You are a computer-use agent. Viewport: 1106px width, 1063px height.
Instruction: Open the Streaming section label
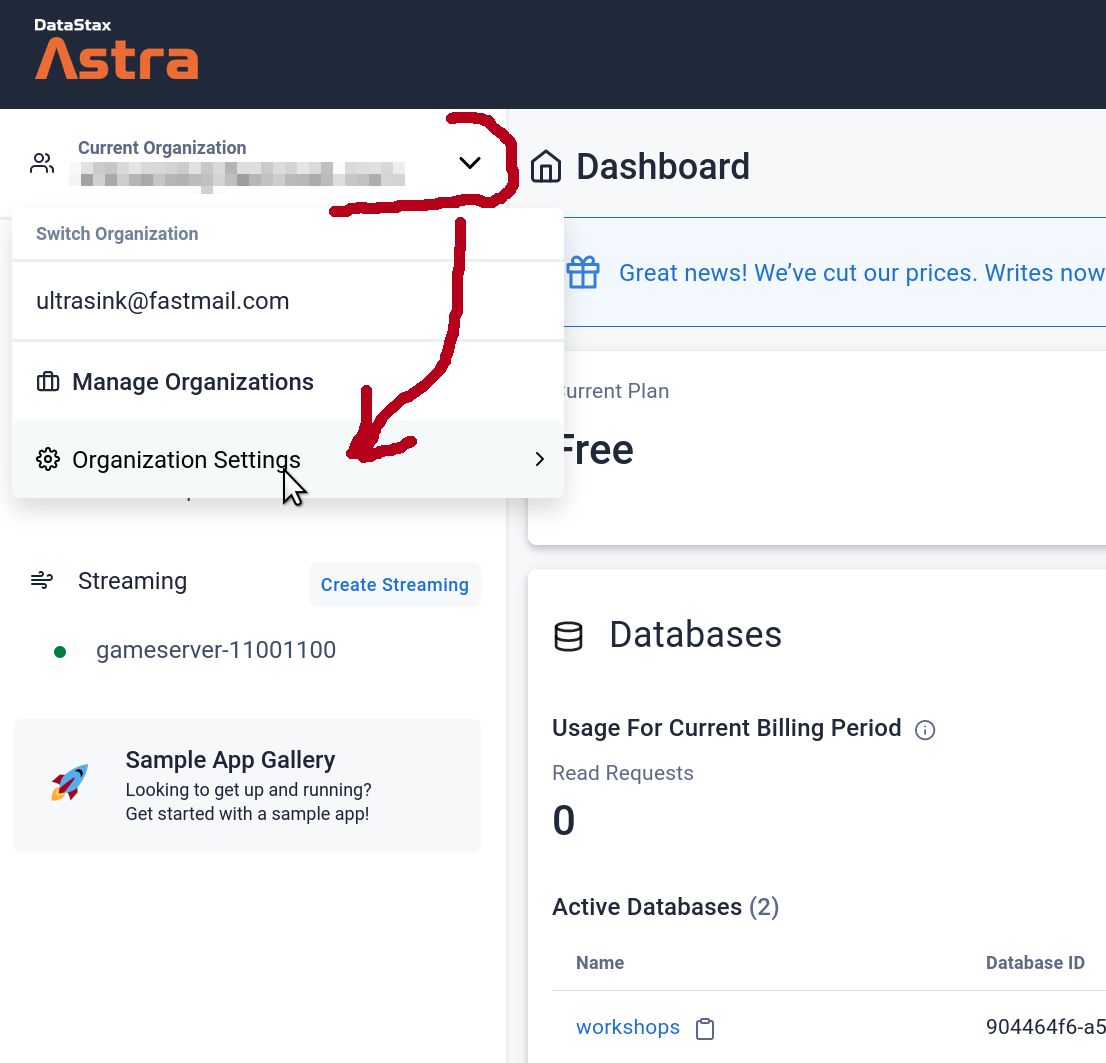tap(133, 581)
